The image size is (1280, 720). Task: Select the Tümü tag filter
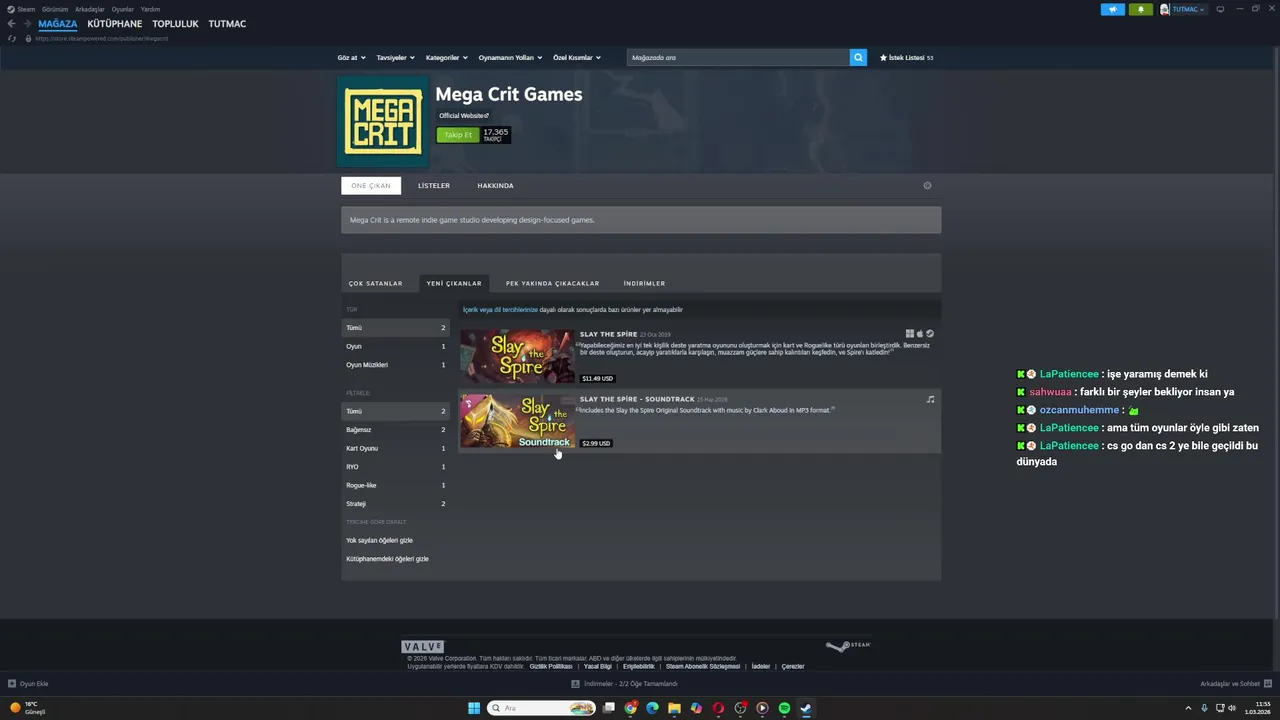pos(396,412)
